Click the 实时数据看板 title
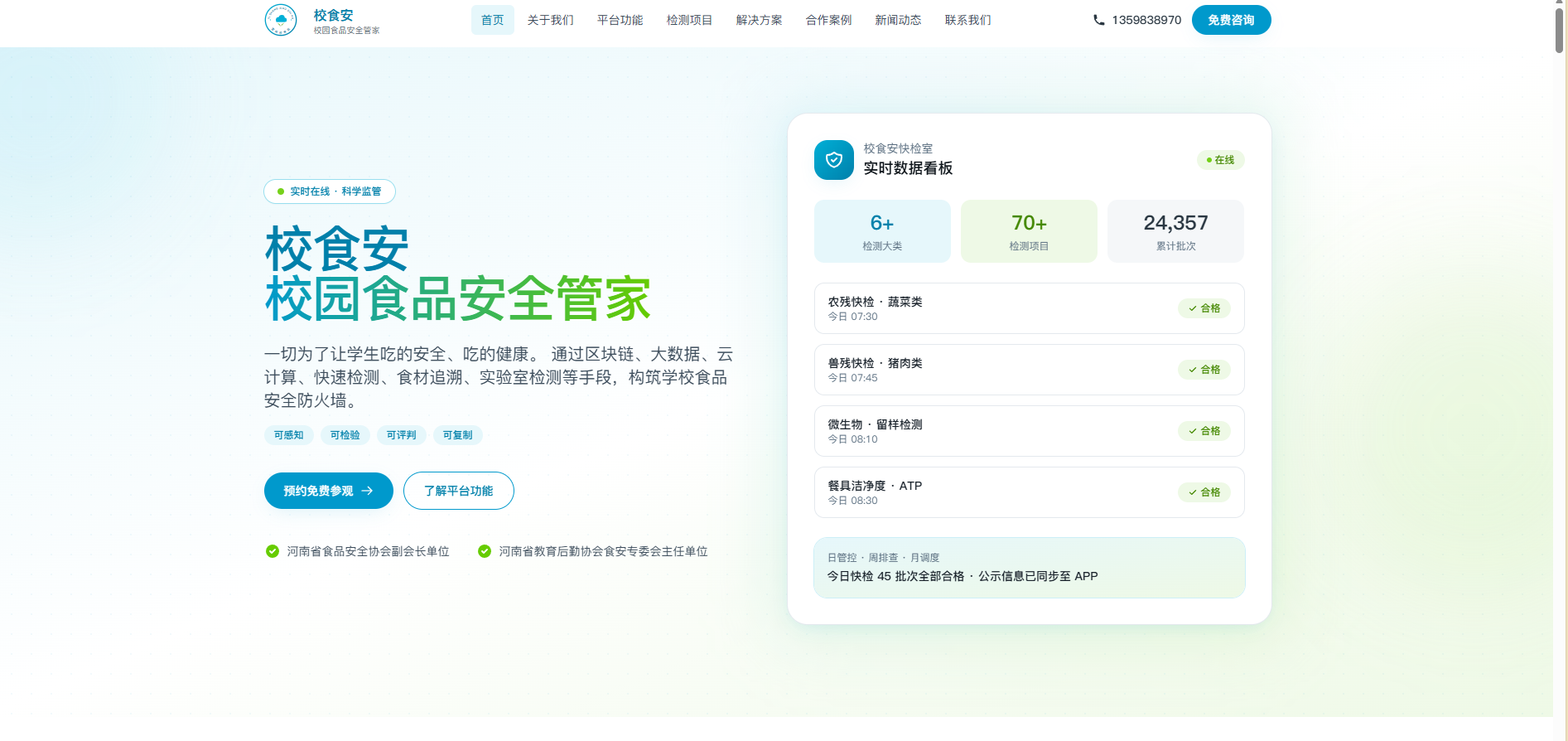This screenshot has width=1568, height=741. (x=908, y=168)
